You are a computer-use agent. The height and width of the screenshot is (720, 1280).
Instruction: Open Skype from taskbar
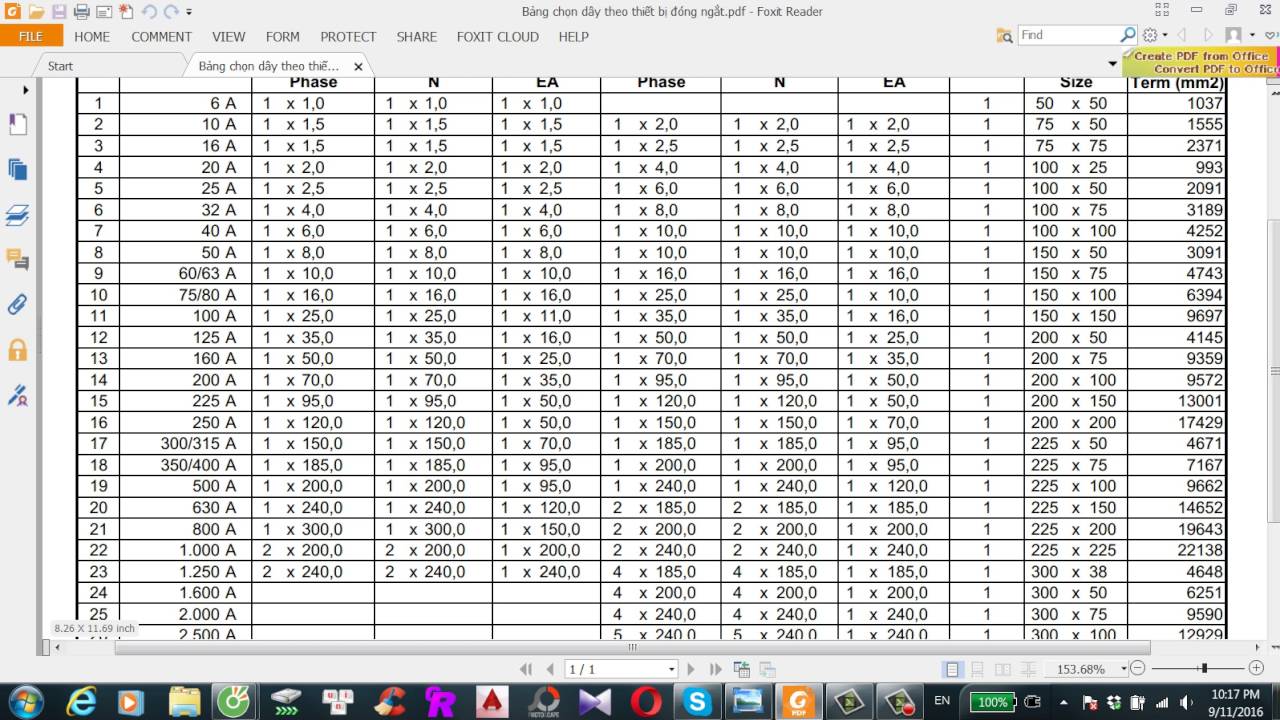697,701
